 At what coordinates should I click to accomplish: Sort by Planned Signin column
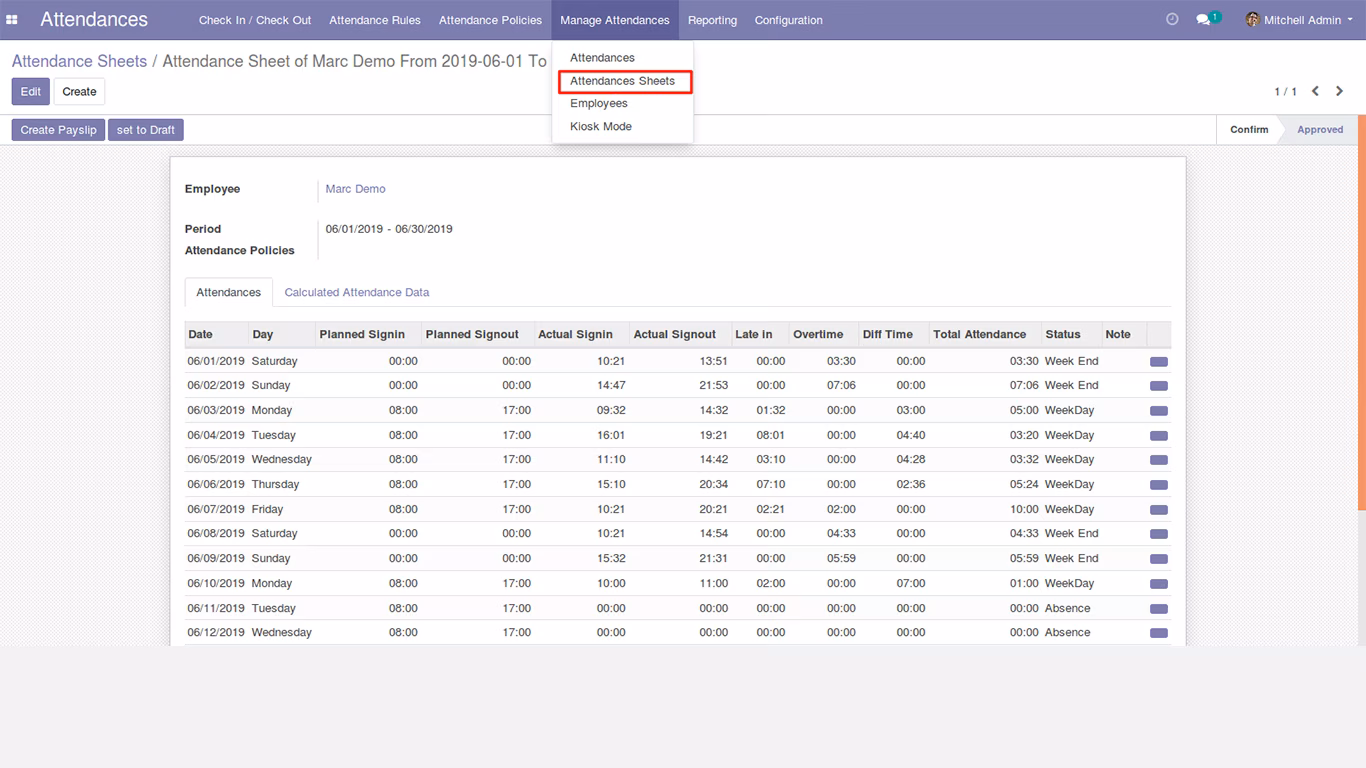pyautogui.click(x=369, y=335)
